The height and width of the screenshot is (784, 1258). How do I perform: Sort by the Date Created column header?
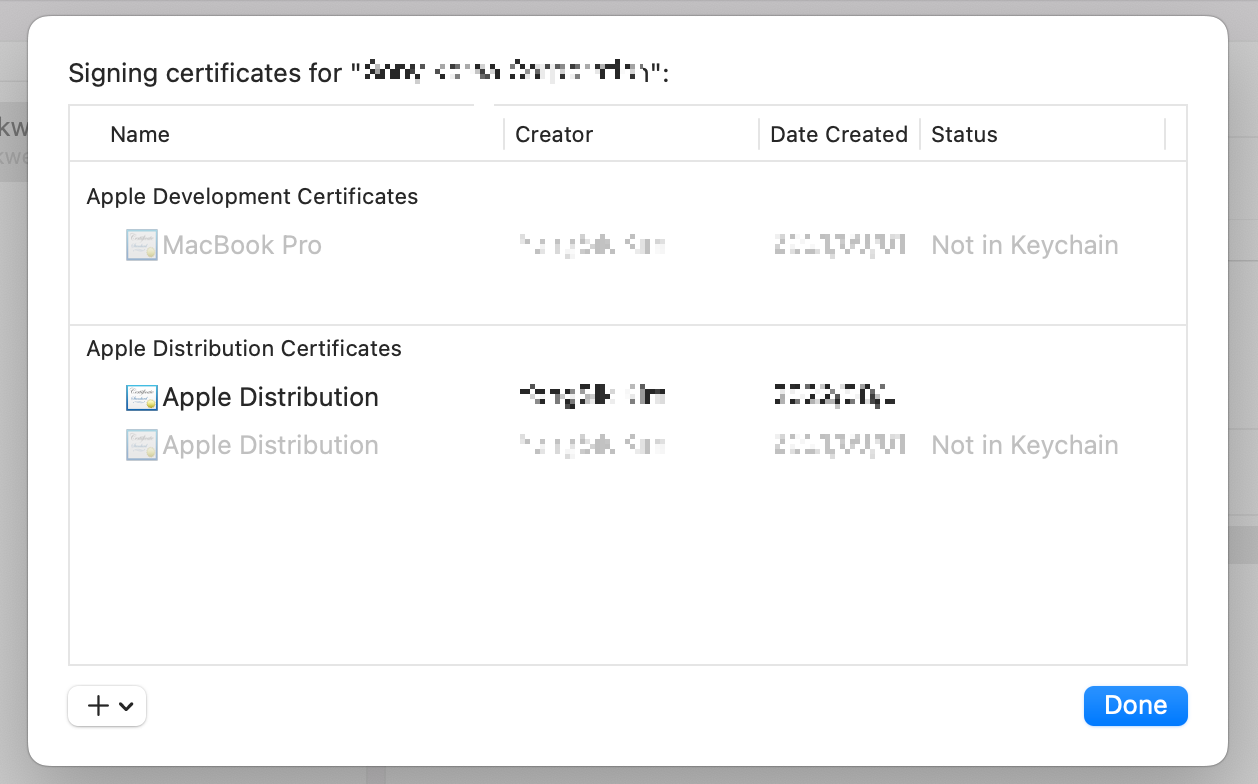coord(838,135)
